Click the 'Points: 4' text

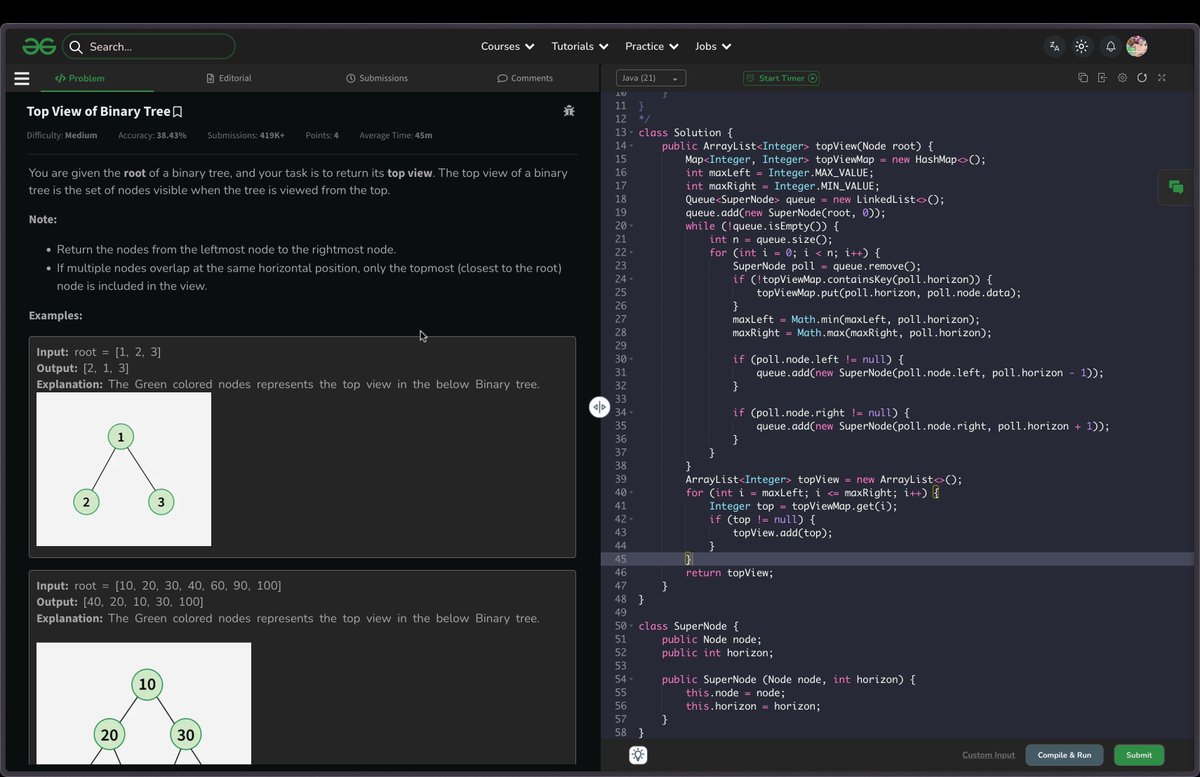322,135
